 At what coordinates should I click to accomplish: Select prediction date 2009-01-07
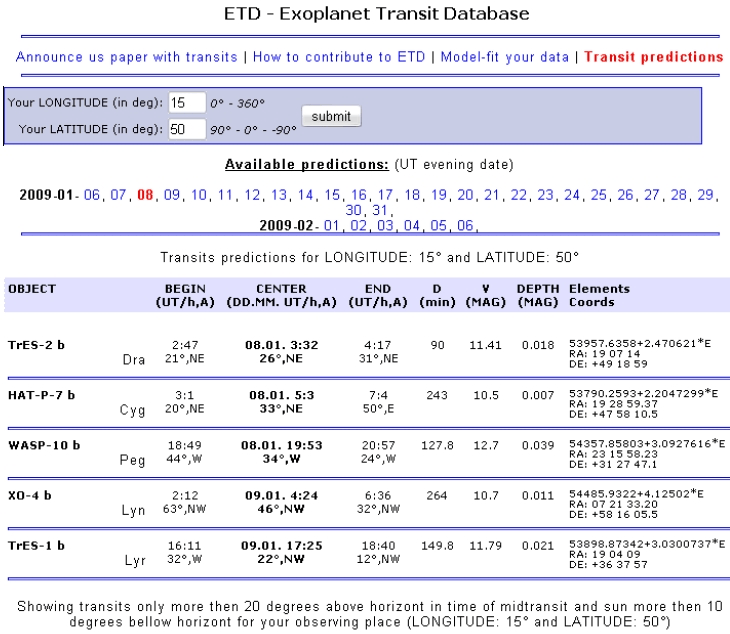(118, 195)
